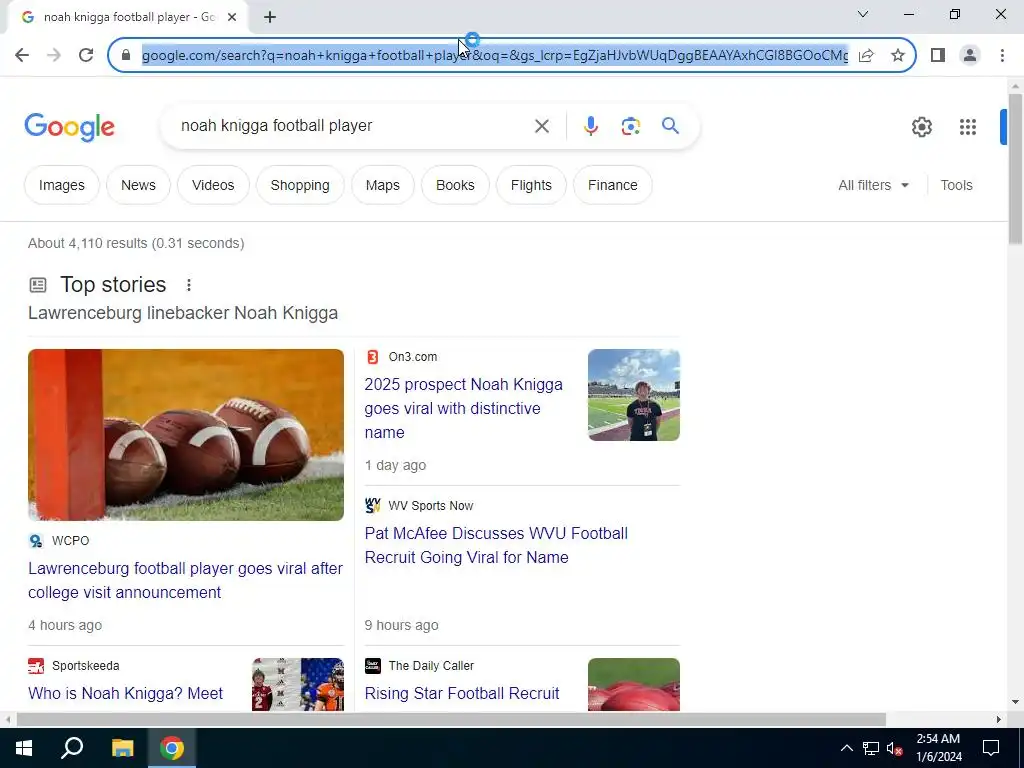
Task: Switch to Images results
Action: click(x=61, y=185)
